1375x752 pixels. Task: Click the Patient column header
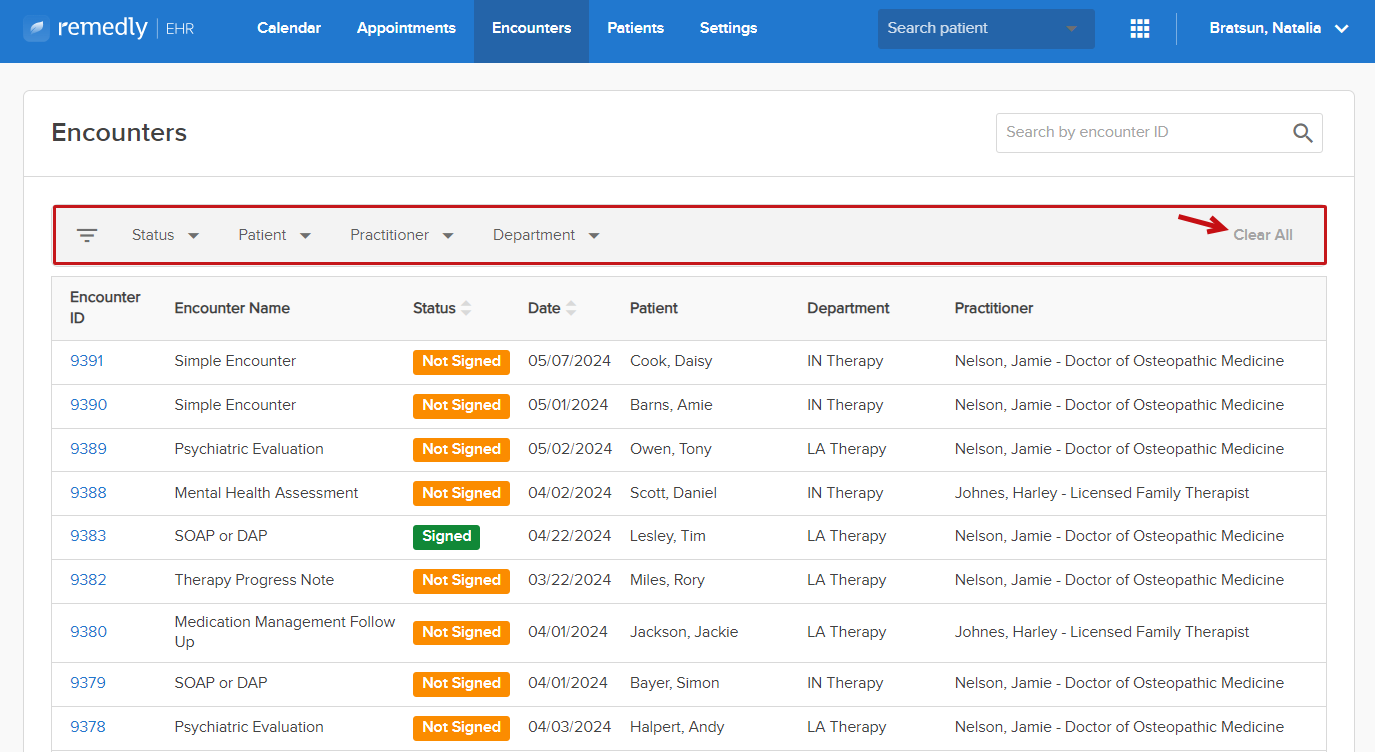coord(654,308)
